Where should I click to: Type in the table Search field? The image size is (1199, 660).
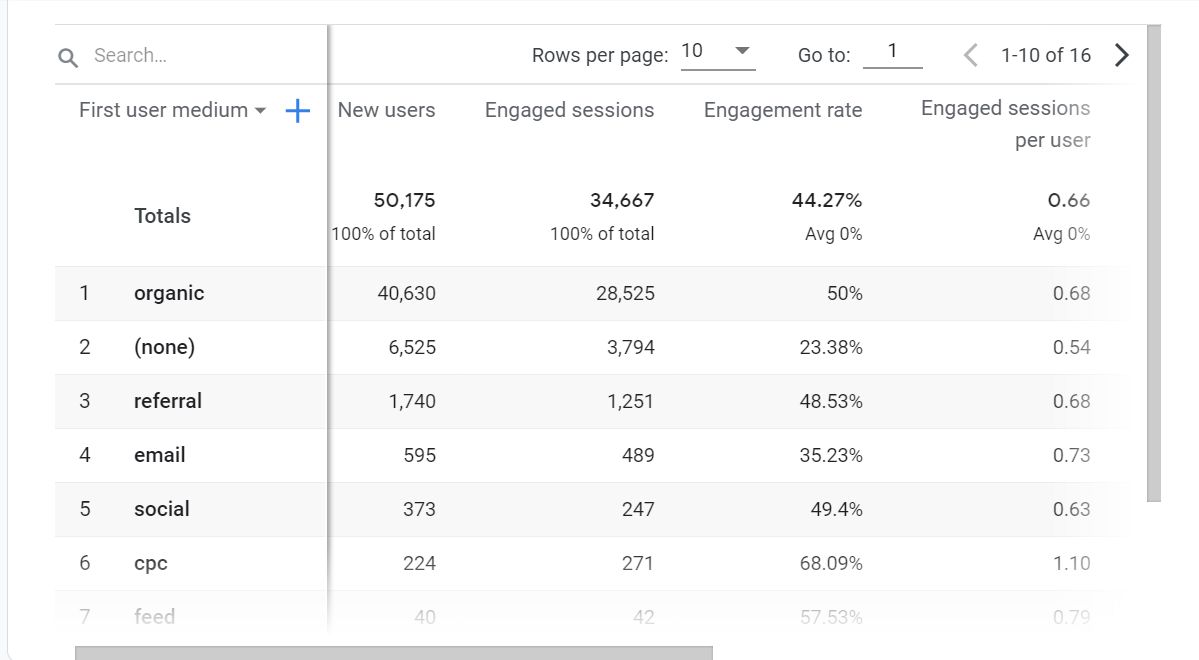click(200, 56)
